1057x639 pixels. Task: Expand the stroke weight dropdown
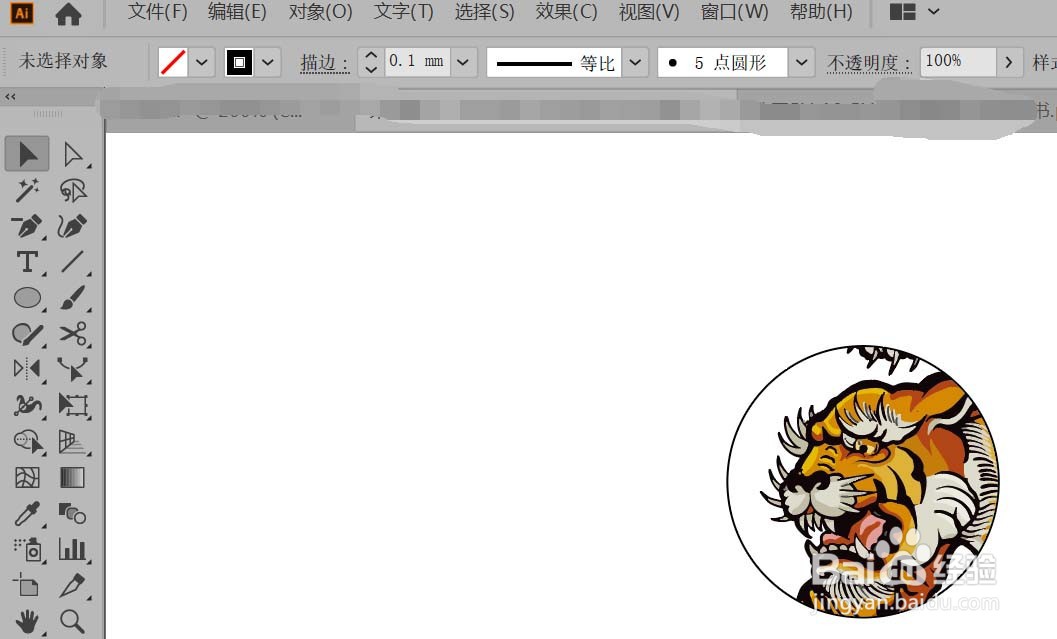463,62
